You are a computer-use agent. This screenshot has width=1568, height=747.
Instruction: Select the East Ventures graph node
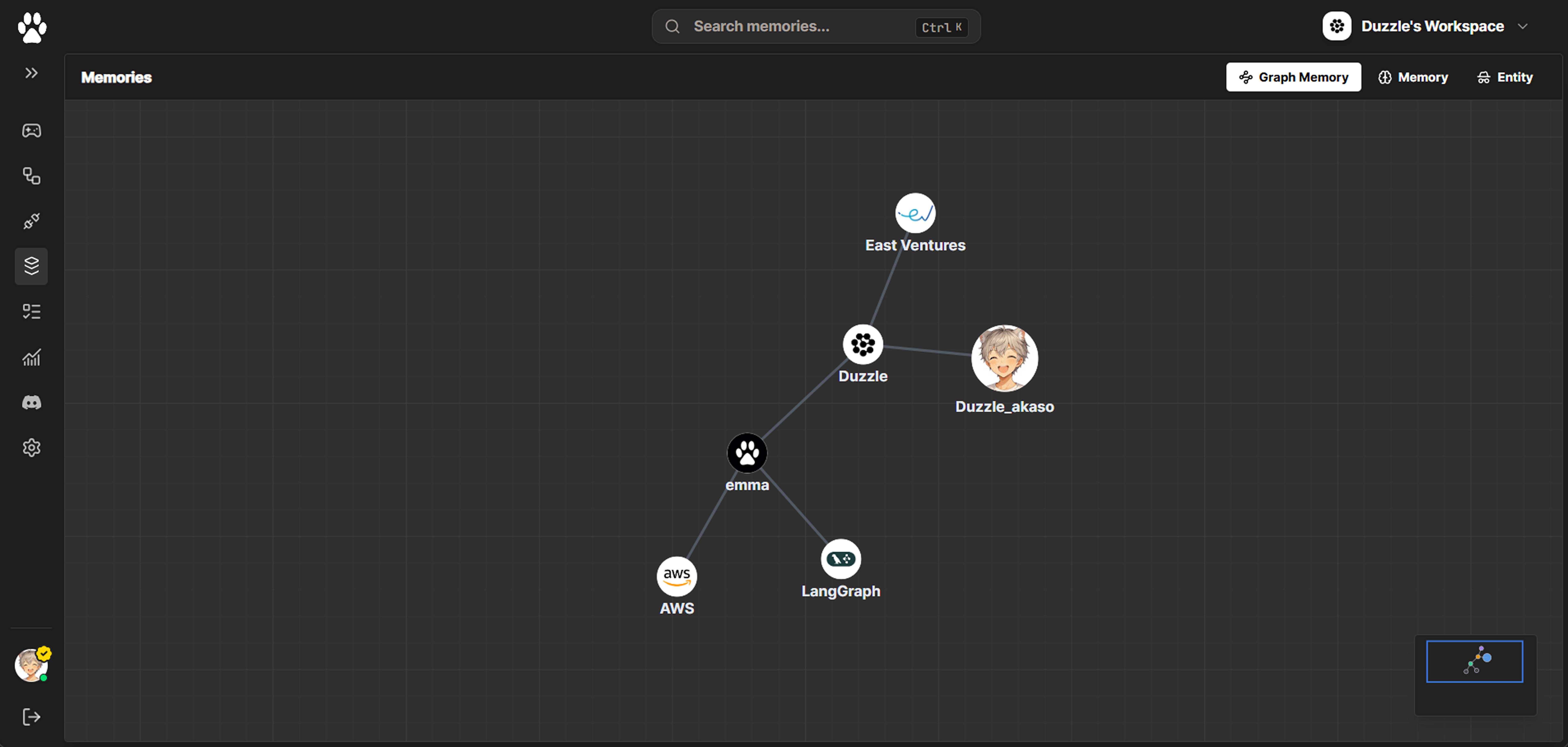(x=915, y=213)
